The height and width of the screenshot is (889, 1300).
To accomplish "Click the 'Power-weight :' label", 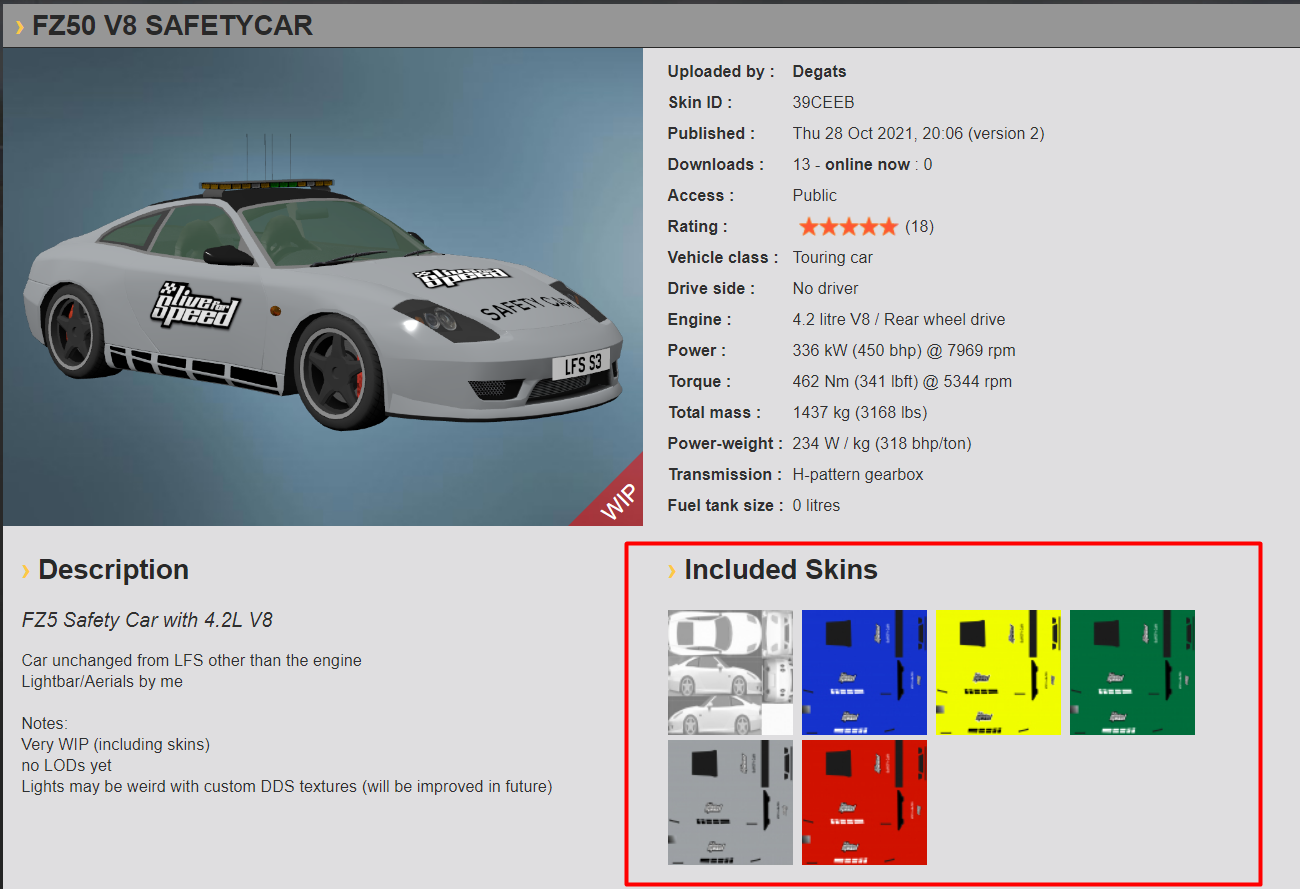I will click(x=726, y=444).
